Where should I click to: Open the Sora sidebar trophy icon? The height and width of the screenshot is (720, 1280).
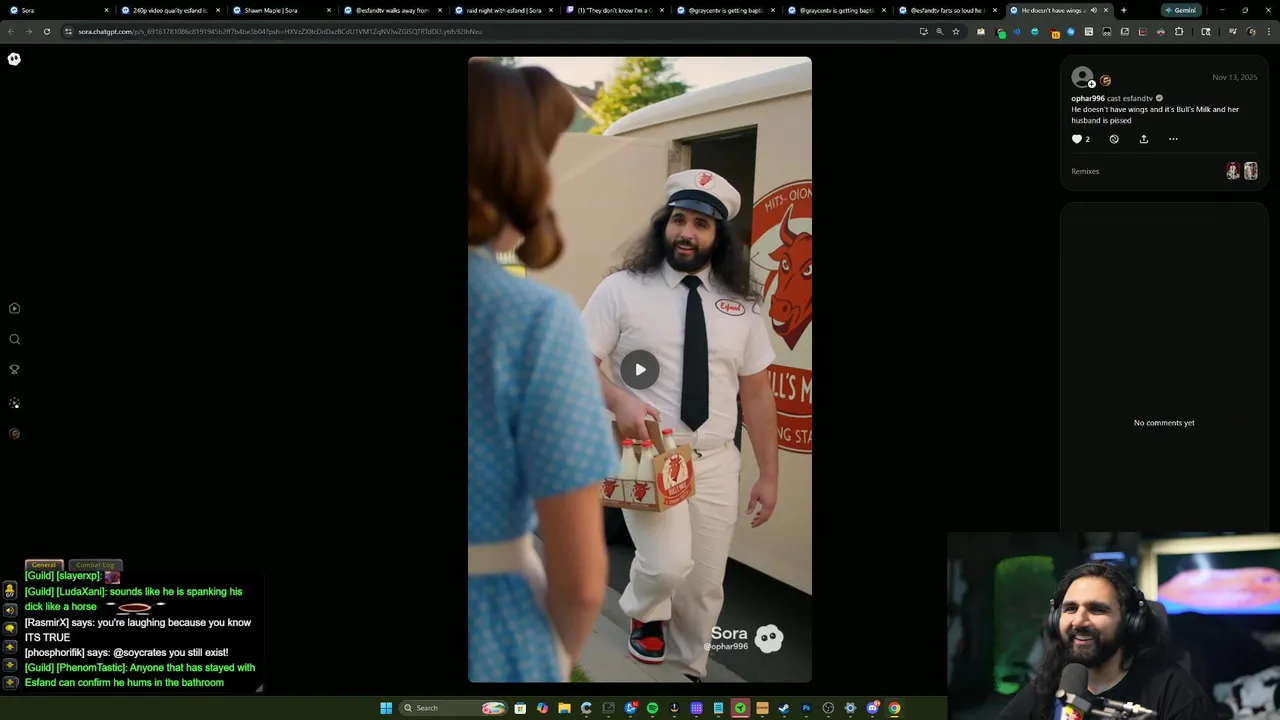pos(14,370)
